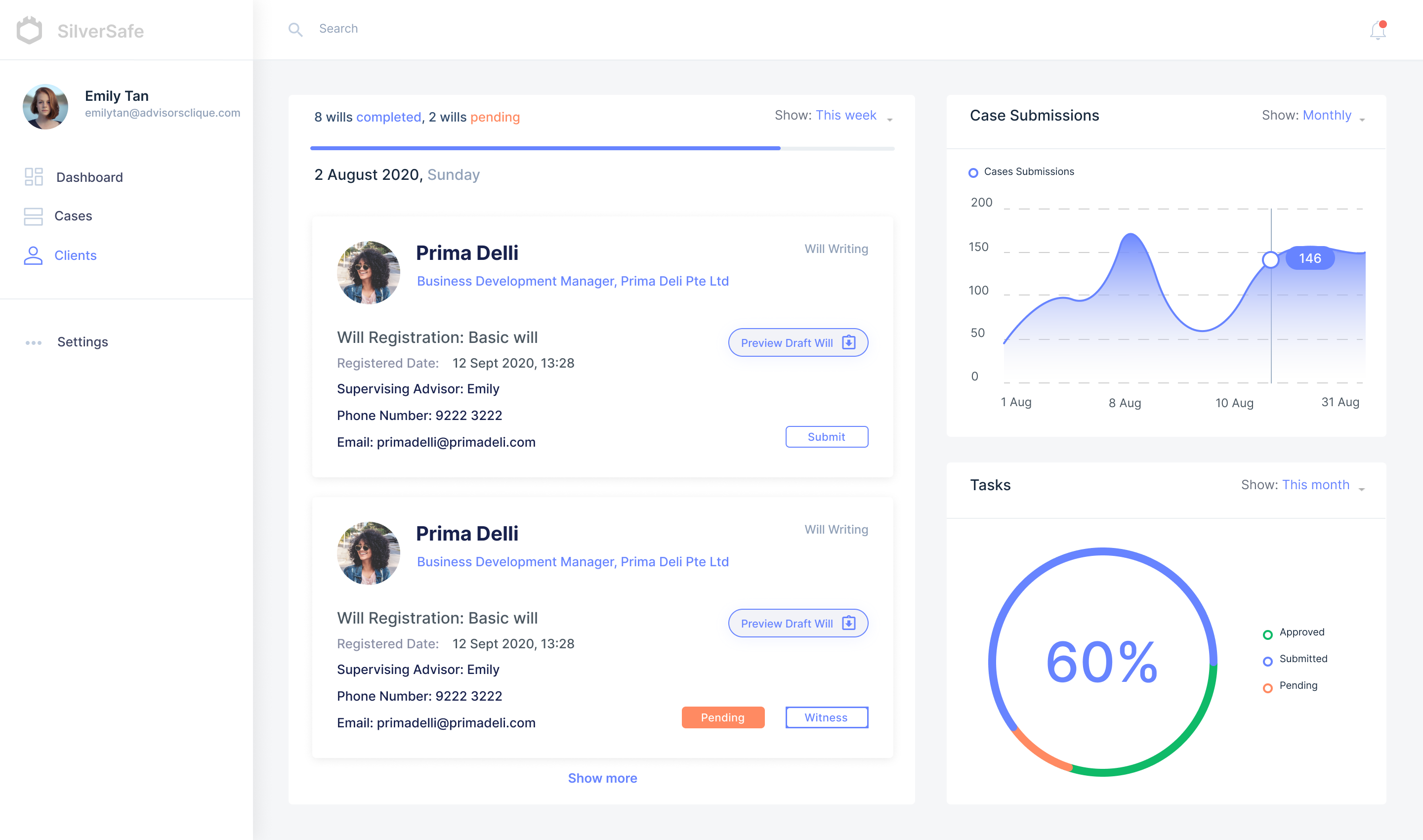Click the wills completion progress bar

(x=602, y=148)
